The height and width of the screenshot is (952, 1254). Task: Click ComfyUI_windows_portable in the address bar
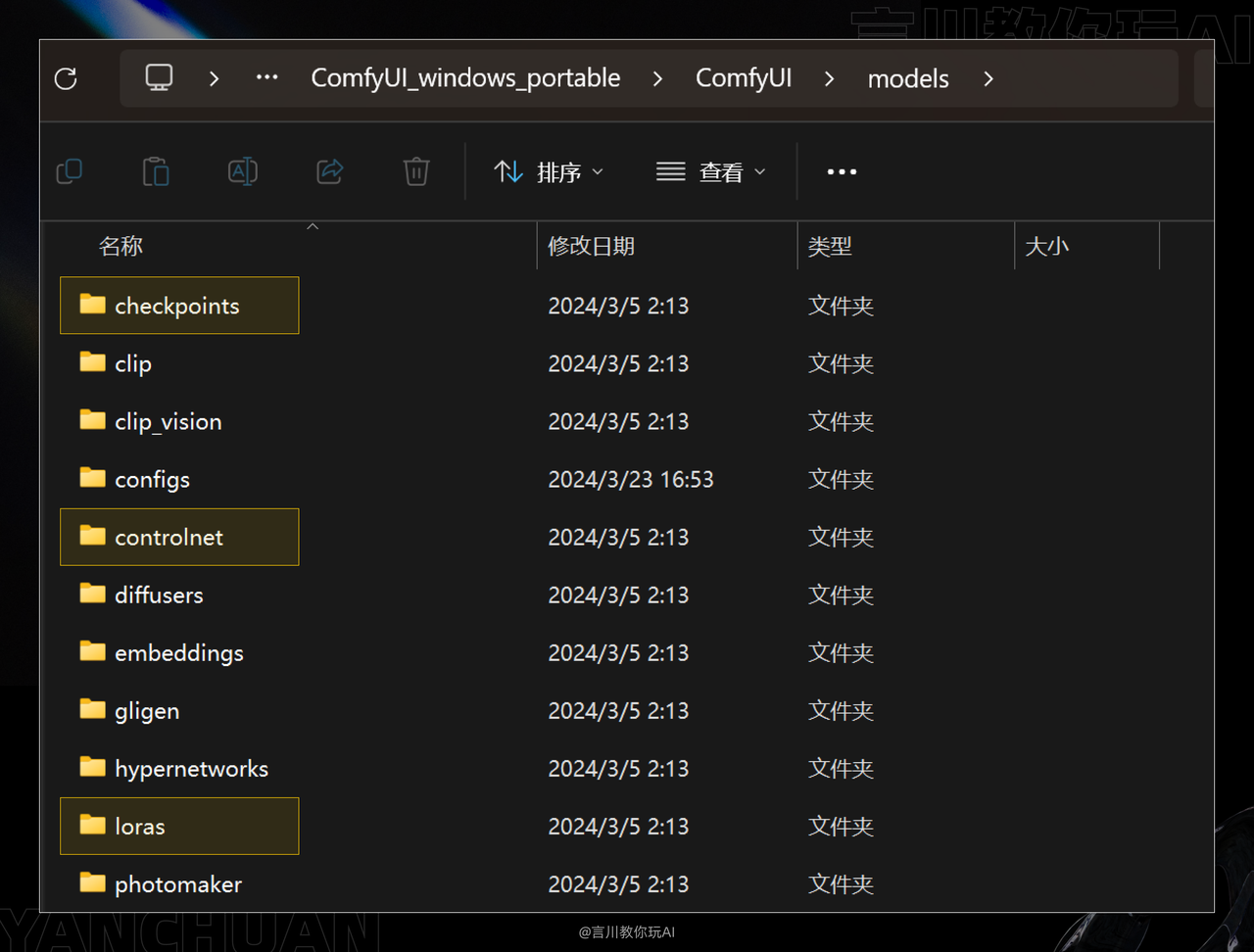(465, 77)
